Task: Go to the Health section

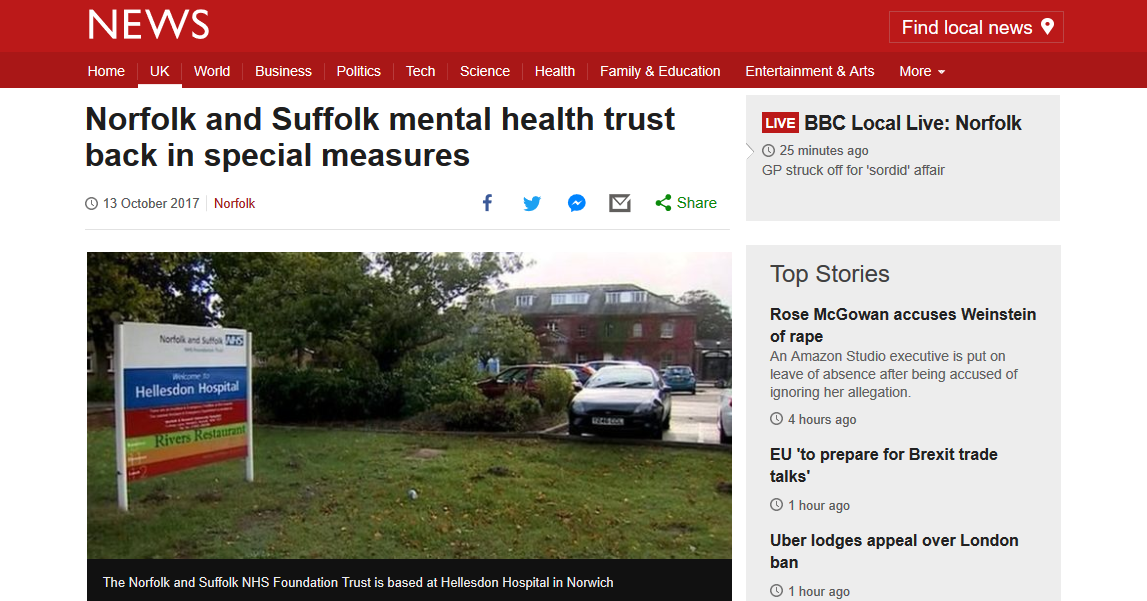Action: click(x=554, y=71)
